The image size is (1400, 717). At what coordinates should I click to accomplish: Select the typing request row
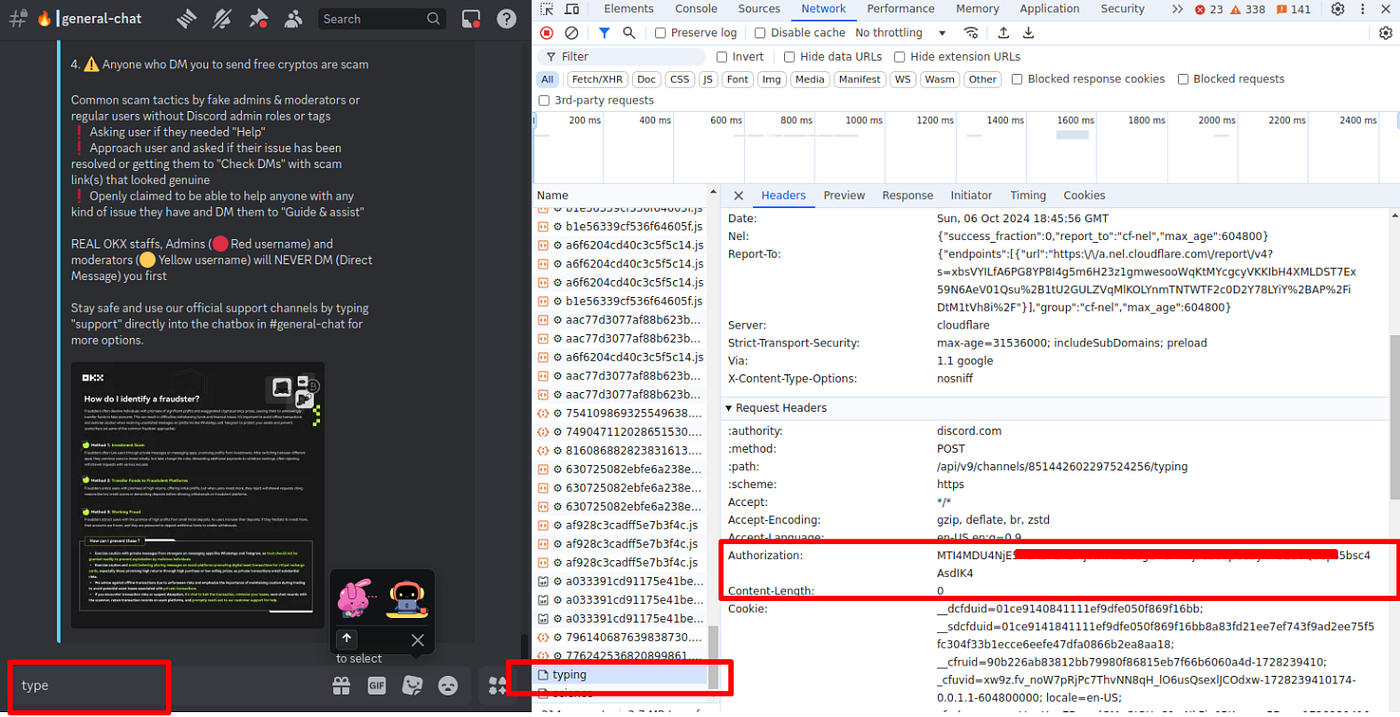pyautogui.click(x=620, y=675)
